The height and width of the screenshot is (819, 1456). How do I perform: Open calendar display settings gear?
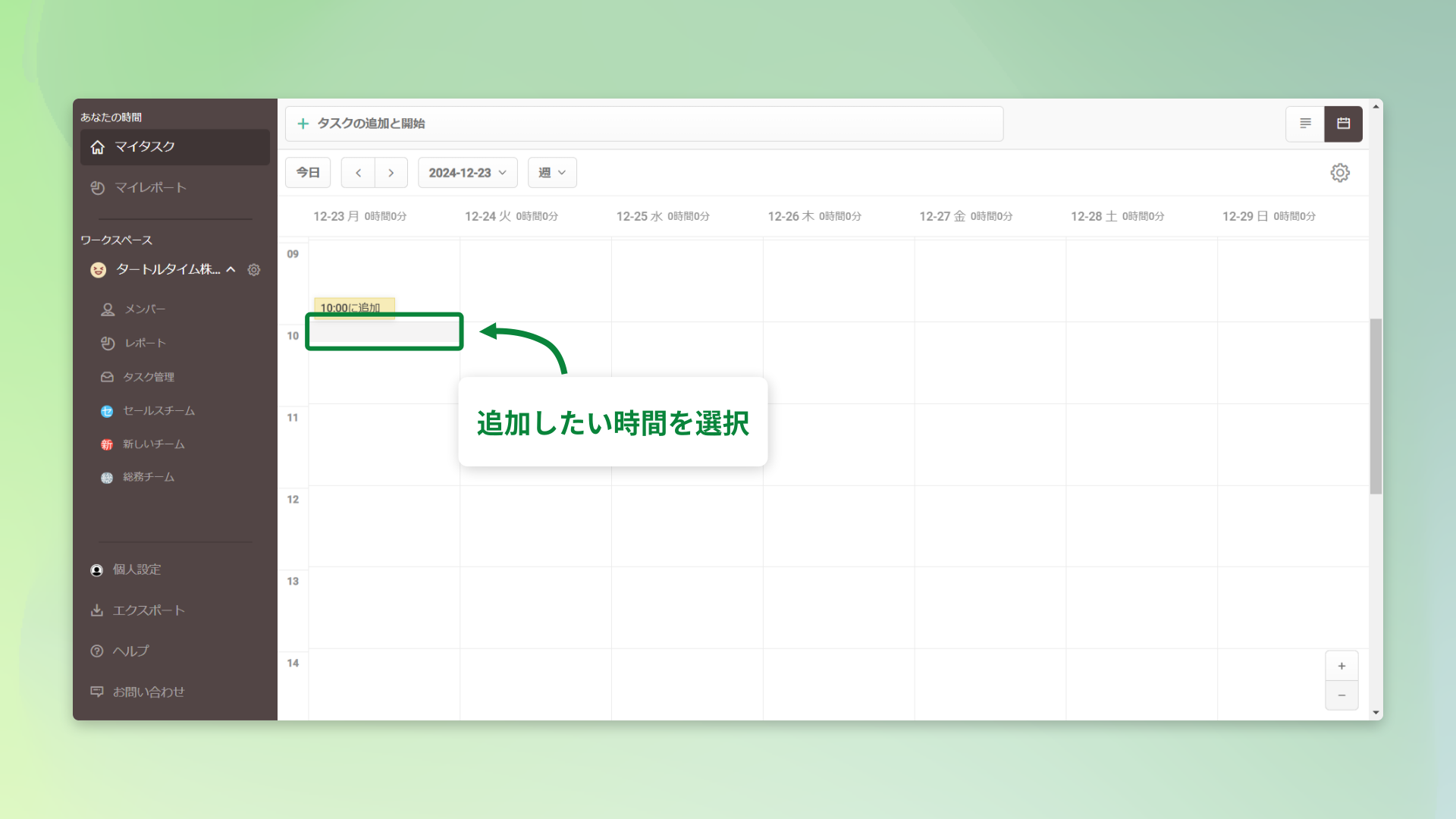[1340, 172]
